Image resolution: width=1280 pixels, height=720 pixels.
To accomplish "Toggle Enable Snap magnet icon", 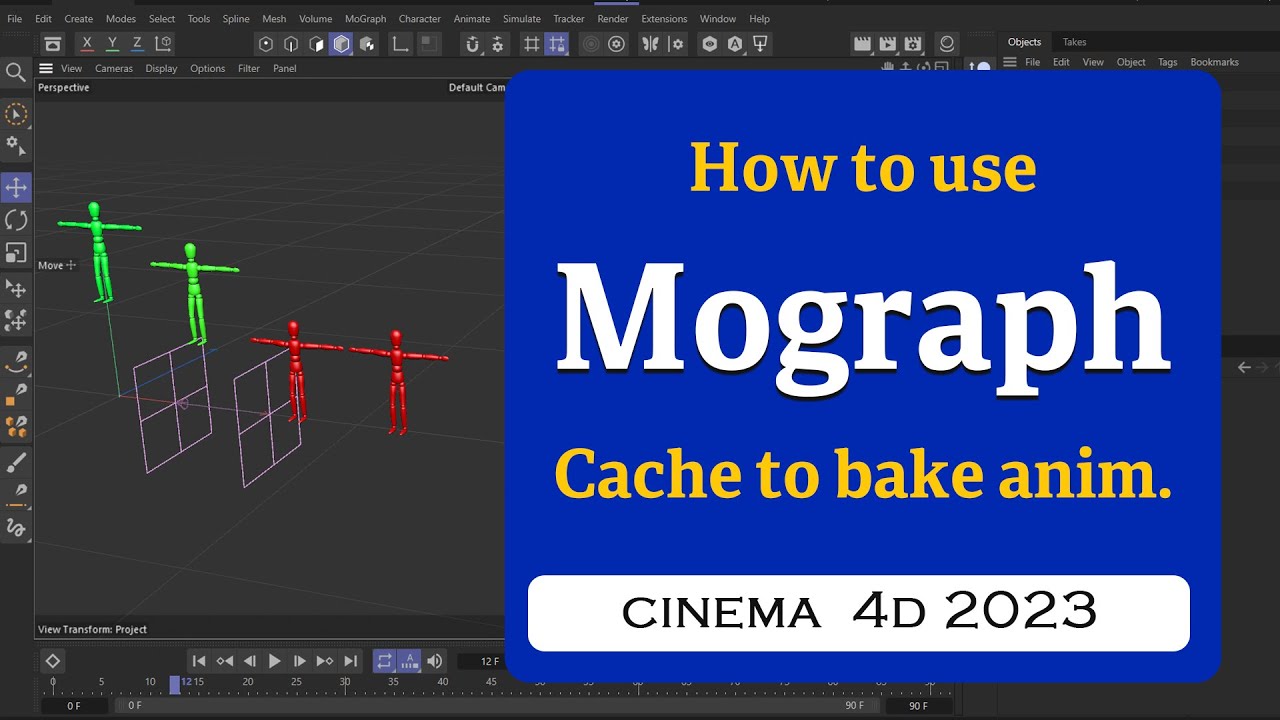I will [x=473, y=44].
